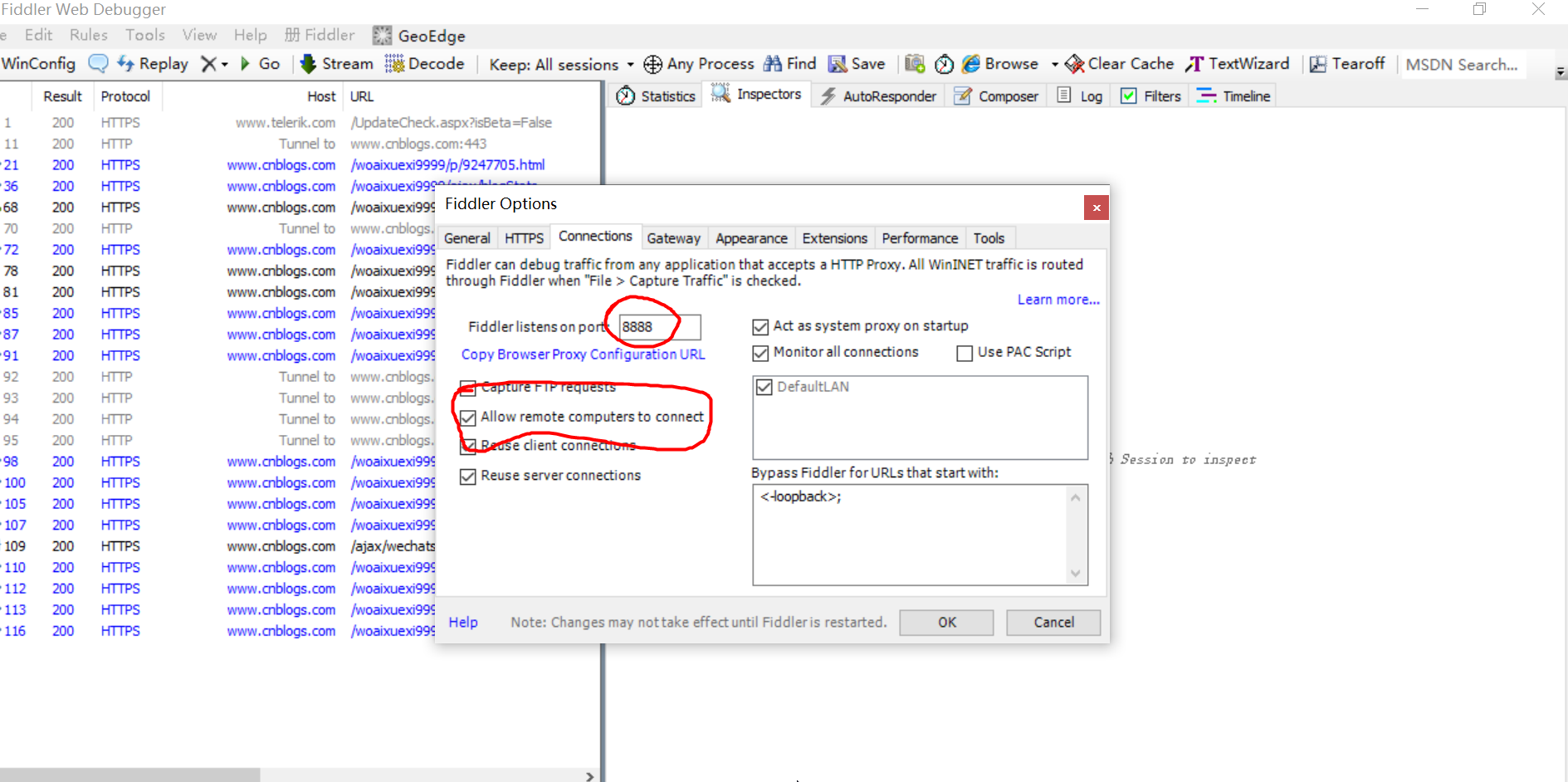Viewport: 1568px width, 782px height.
Task: Toggle Allow remote computers to connect
Action: pos(468,418)
